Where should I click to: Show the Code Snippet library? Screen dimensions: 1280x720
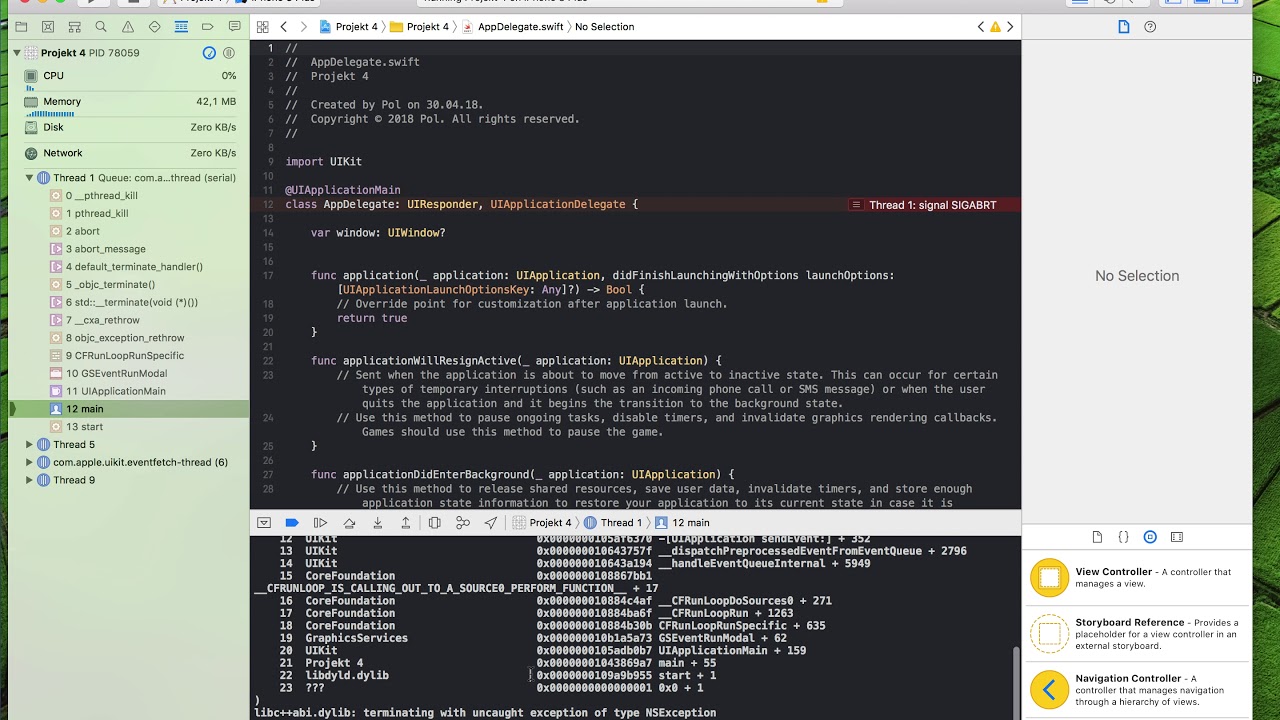pyautogui.click(x=1123, y=537)
